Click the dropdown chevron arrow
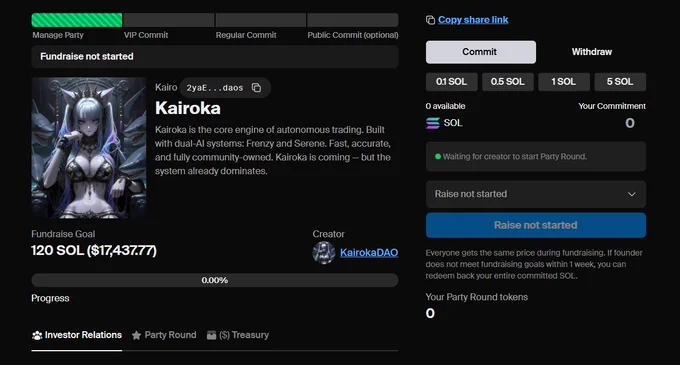 click(631, 194)
